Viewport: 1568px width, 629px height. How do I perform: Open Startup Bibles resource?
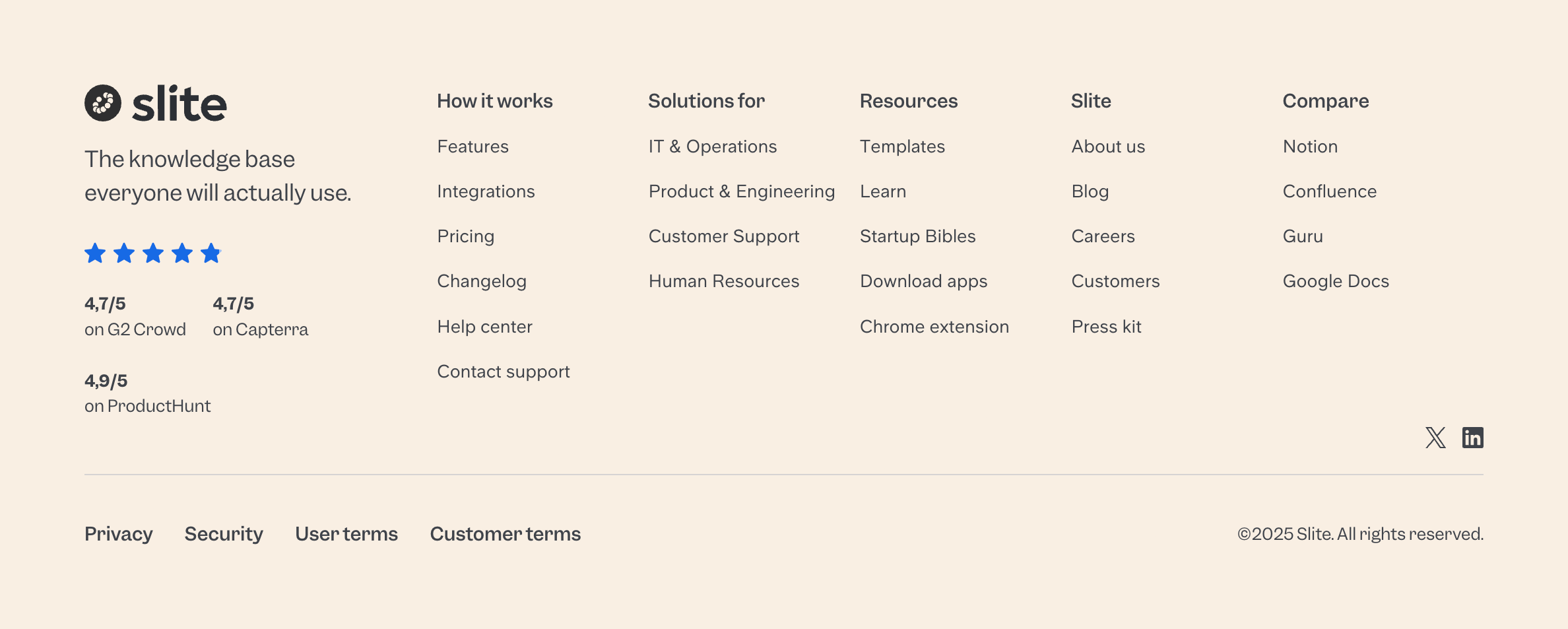(918, 236)
